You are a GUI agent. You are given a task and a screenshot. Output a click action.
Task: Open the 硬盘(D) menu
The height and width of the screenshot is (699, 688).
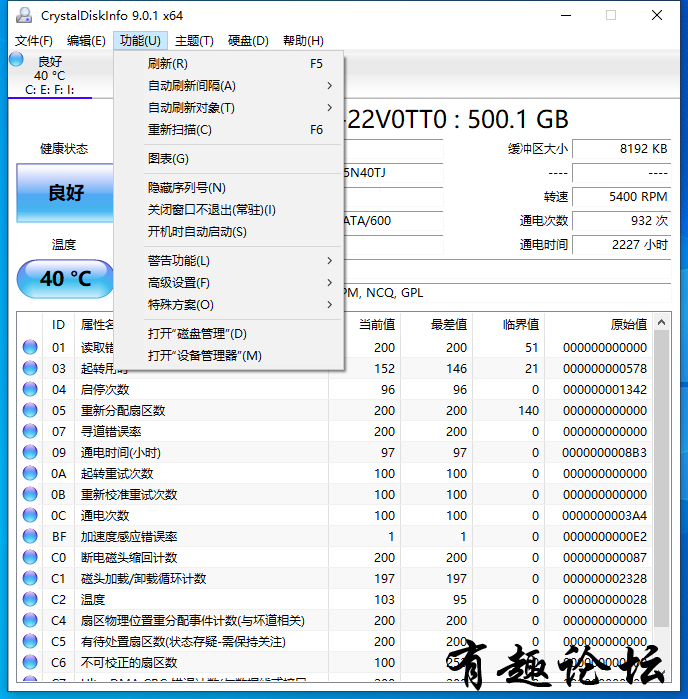[x=248, y=41]
